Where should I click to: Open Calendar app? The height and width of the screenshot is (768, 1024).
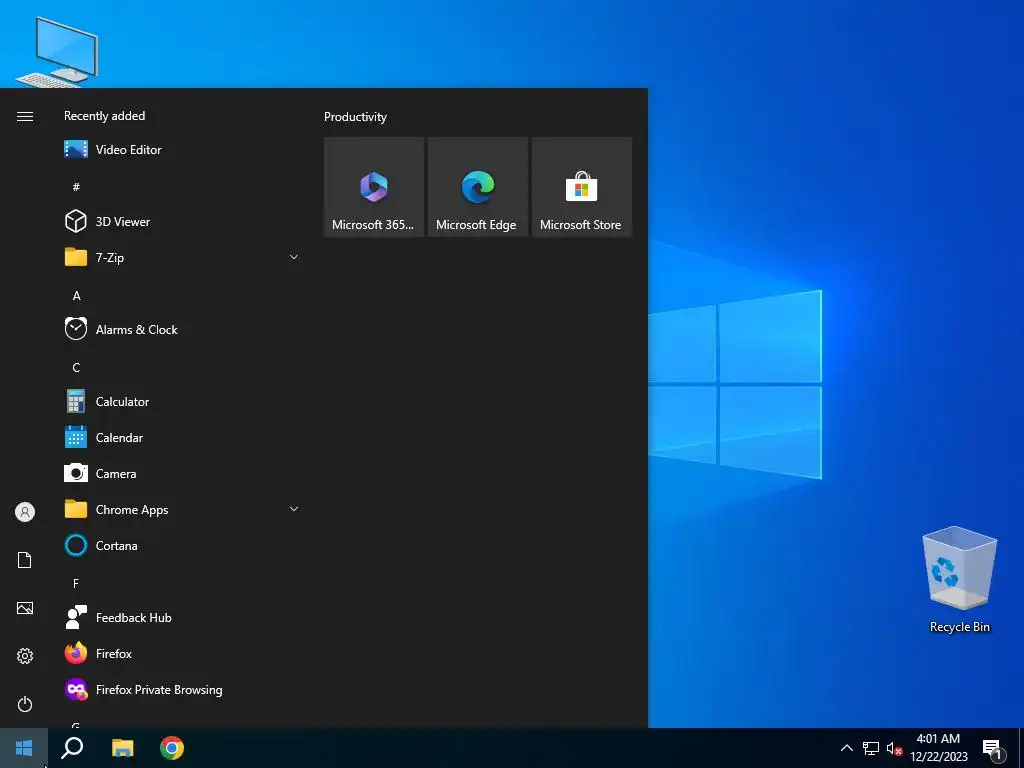[182, 438]
